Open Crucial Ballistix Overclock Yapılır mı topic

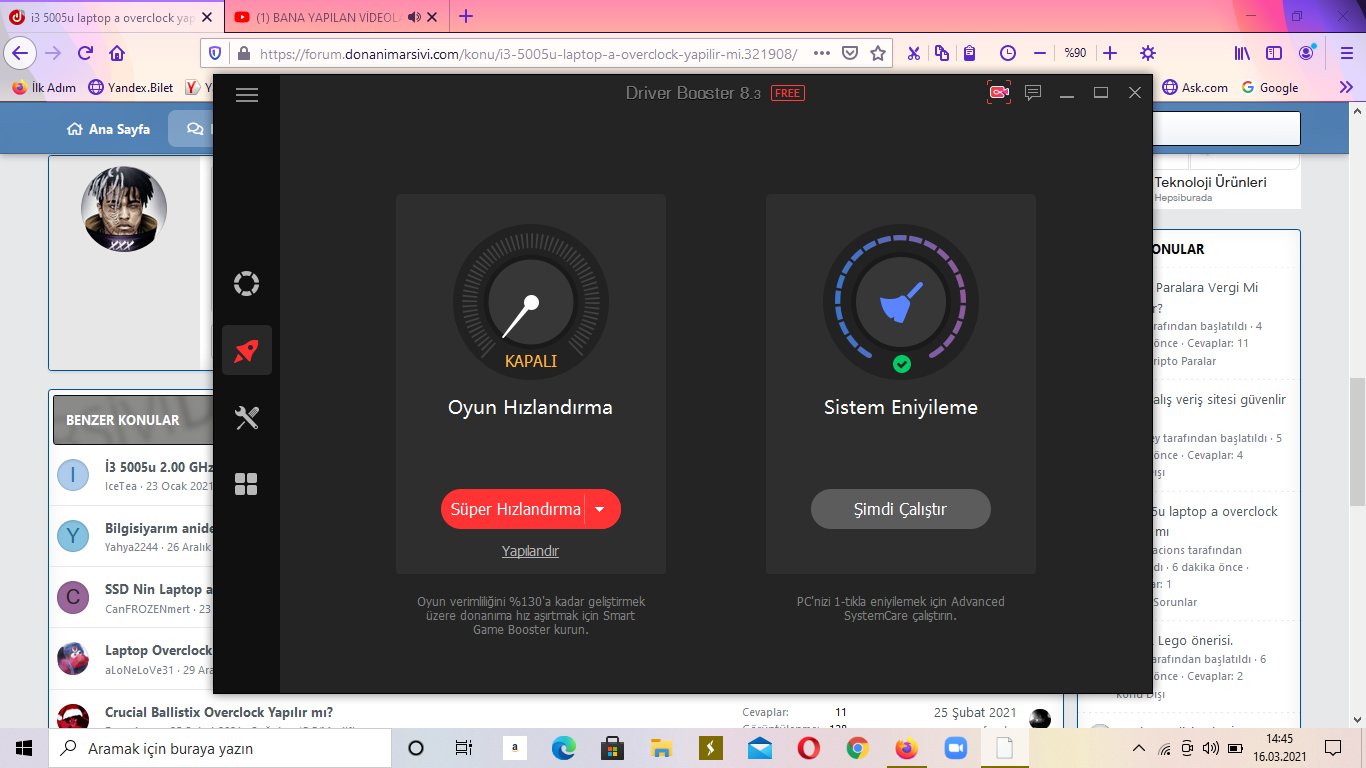click(x=219, y=713)
